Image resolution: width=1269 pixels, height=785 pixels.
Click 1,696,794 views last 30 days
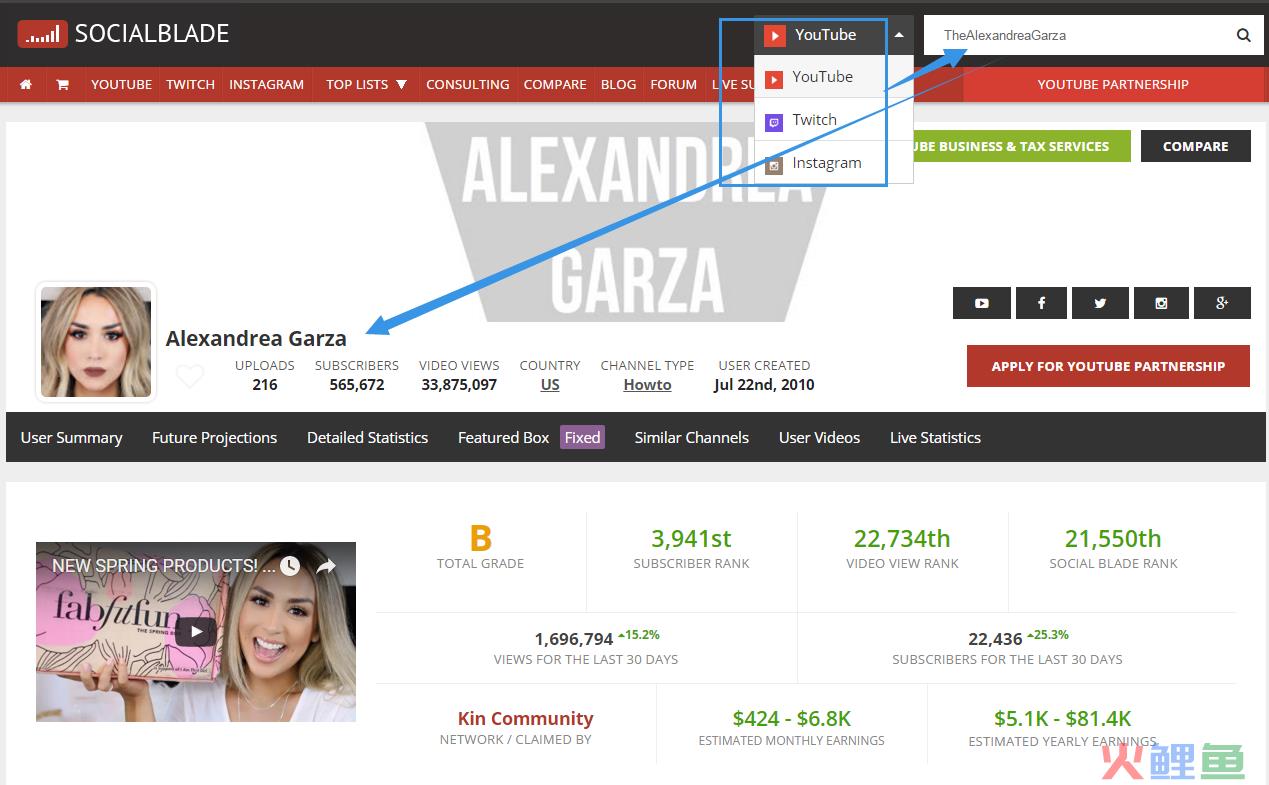(x=574, y=639)
